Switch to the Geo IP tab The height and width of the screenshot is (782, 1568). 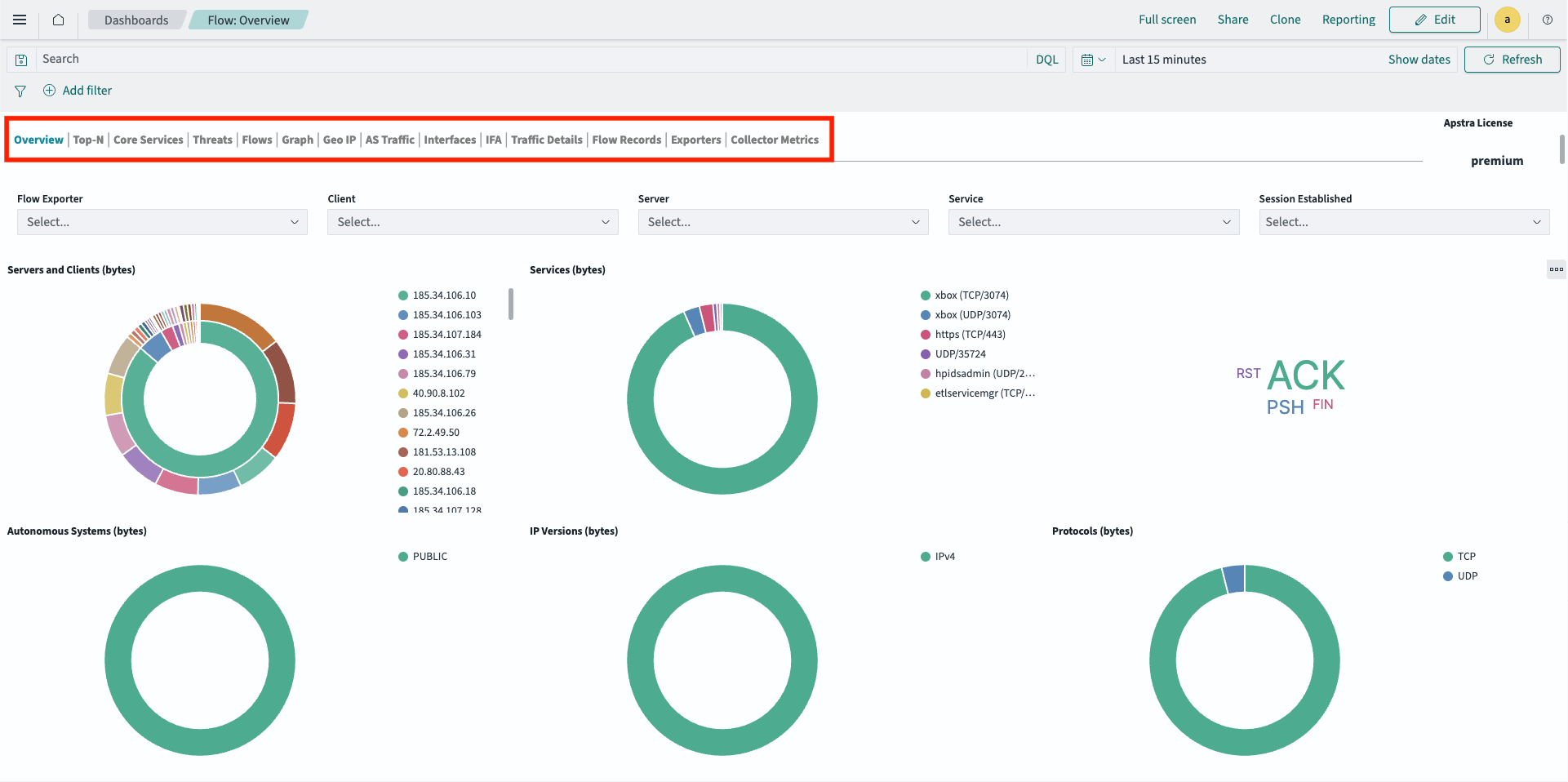click(x=340, y=140)
